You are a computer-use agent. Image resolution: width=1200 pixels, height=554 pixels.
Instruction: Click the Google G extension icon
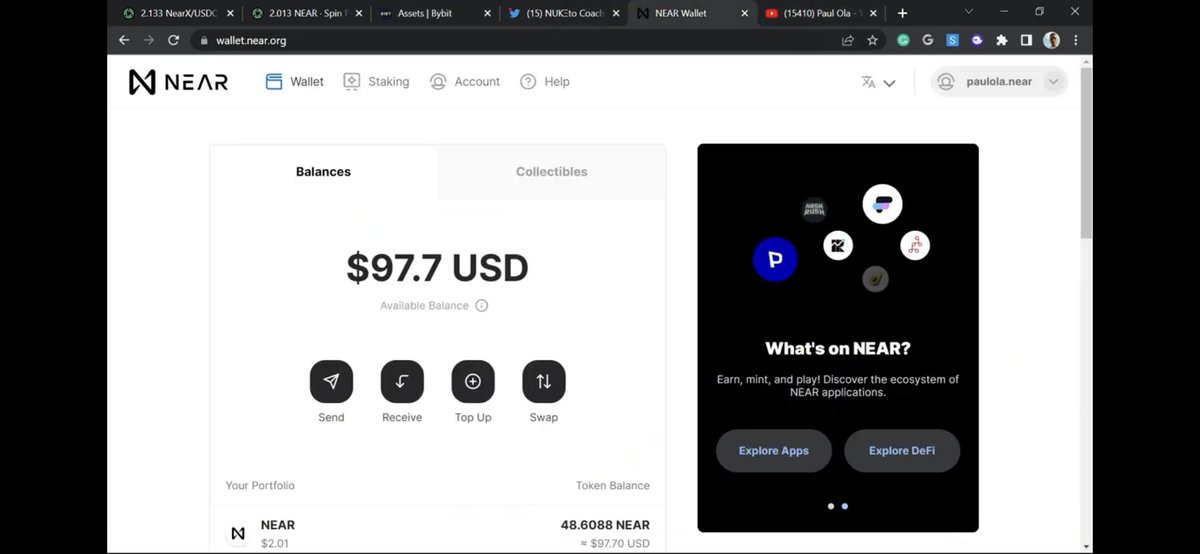click(x=928, y=40)
